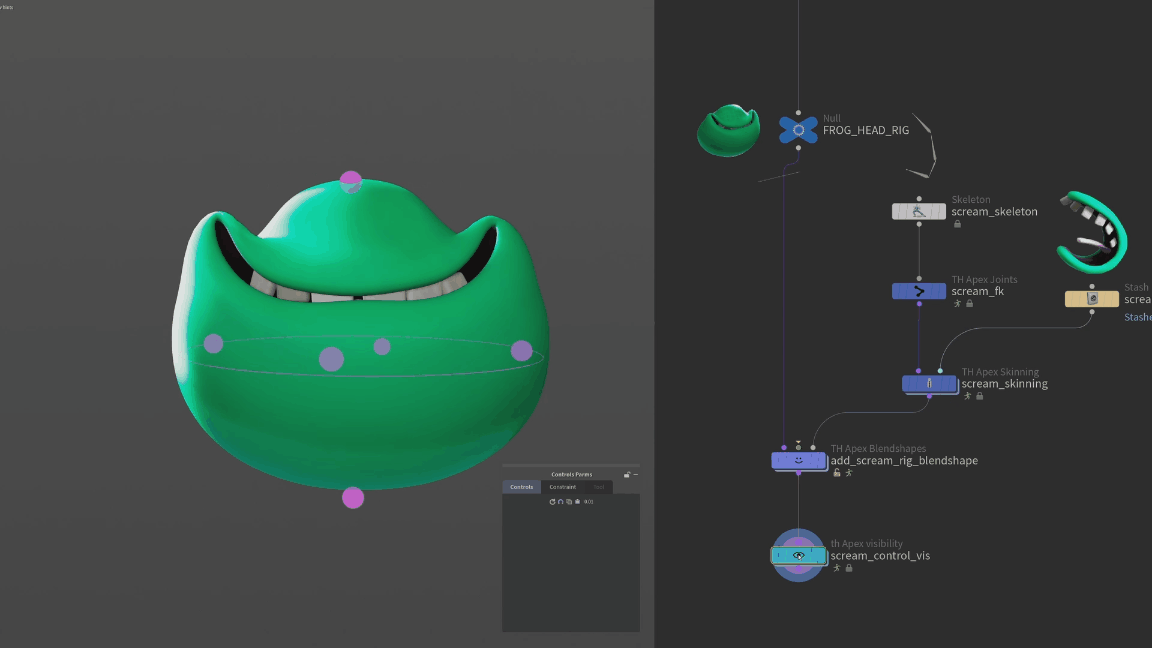Viewport: 1152px width, 648px height.
Task: Select the Stash node icon
Action: (x=1092, y=298)
